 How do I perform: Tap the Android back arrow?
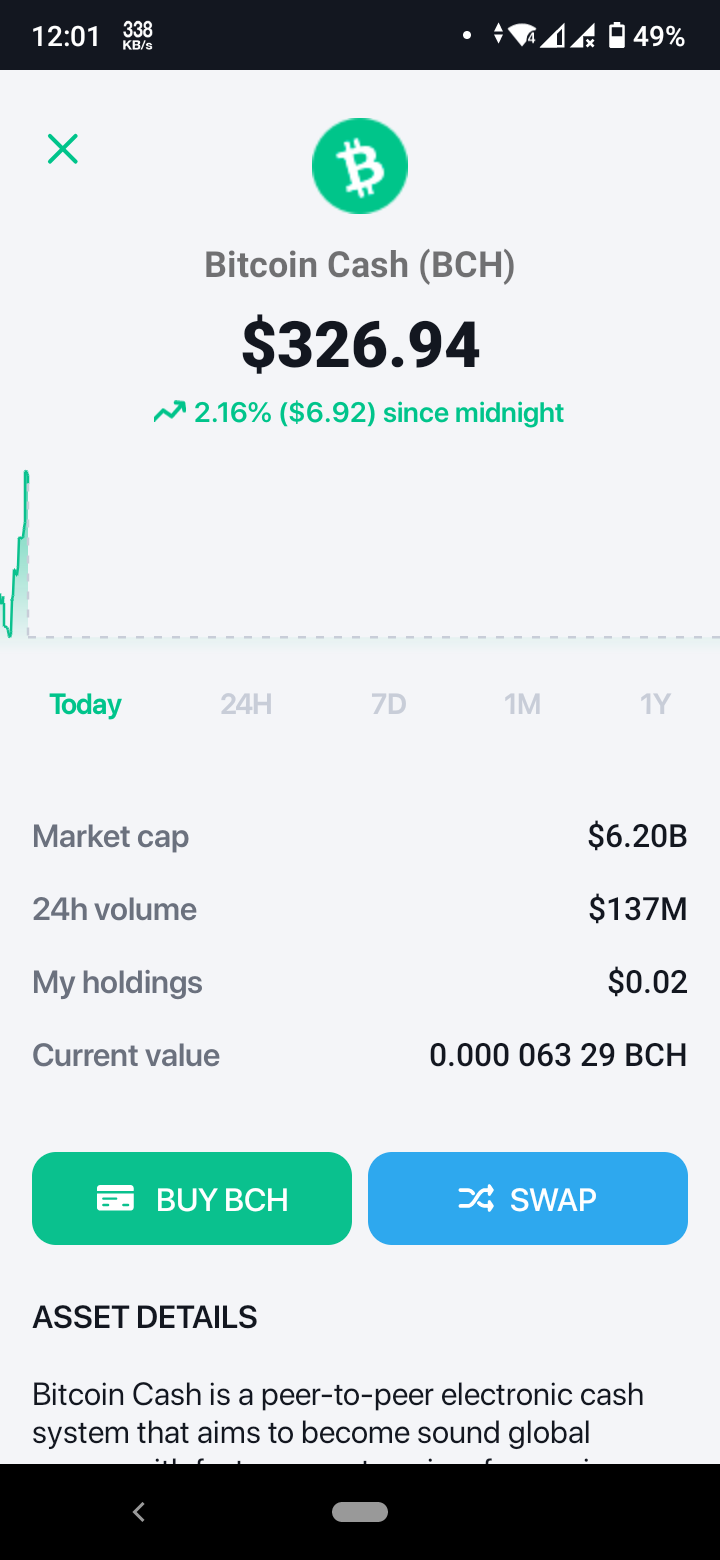(139, 1512)
